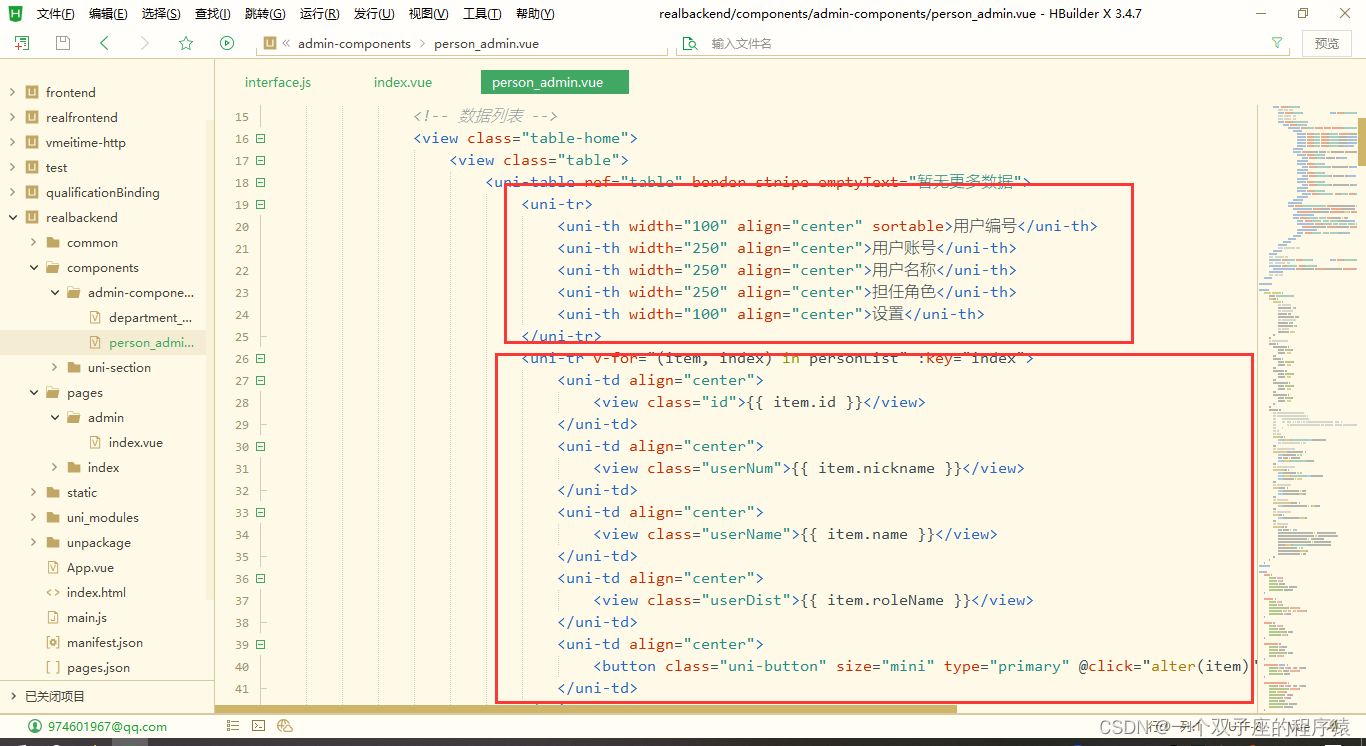This screenshot has height=746, width=1366.
Task: Click the file search icon beside input
Action: click(x=689, y=43)
